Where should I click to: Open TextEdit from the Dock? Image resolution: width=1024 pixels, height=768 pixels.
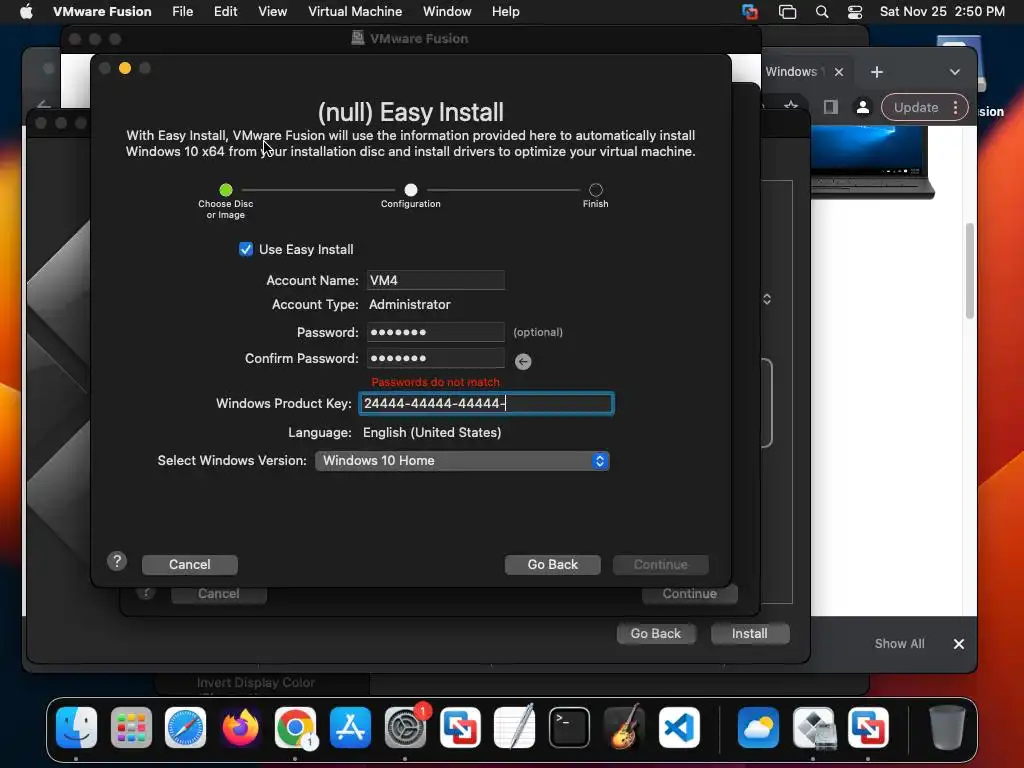pos(515,727)
